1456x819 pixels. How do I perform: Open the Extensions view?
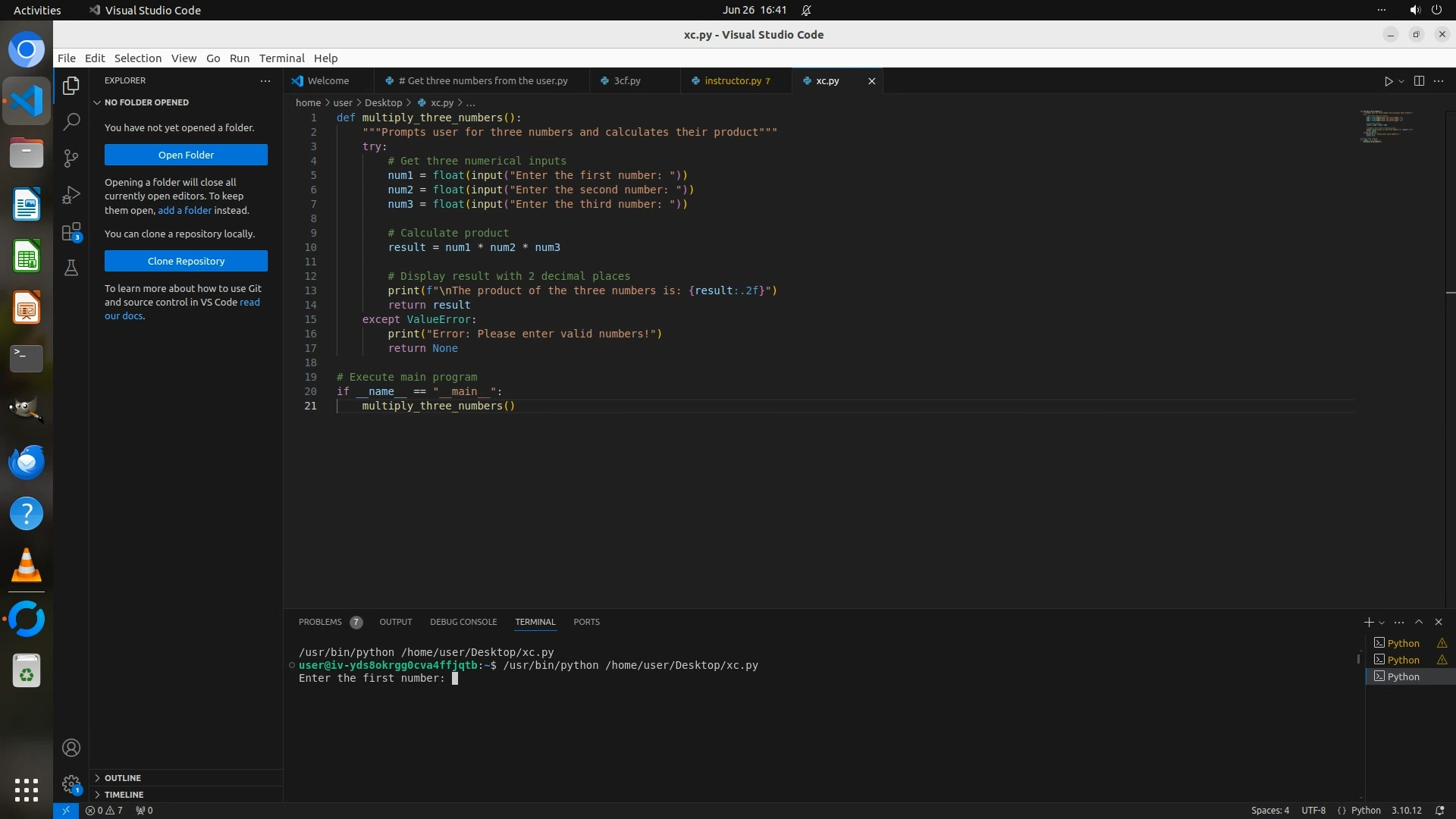point(71,232)
